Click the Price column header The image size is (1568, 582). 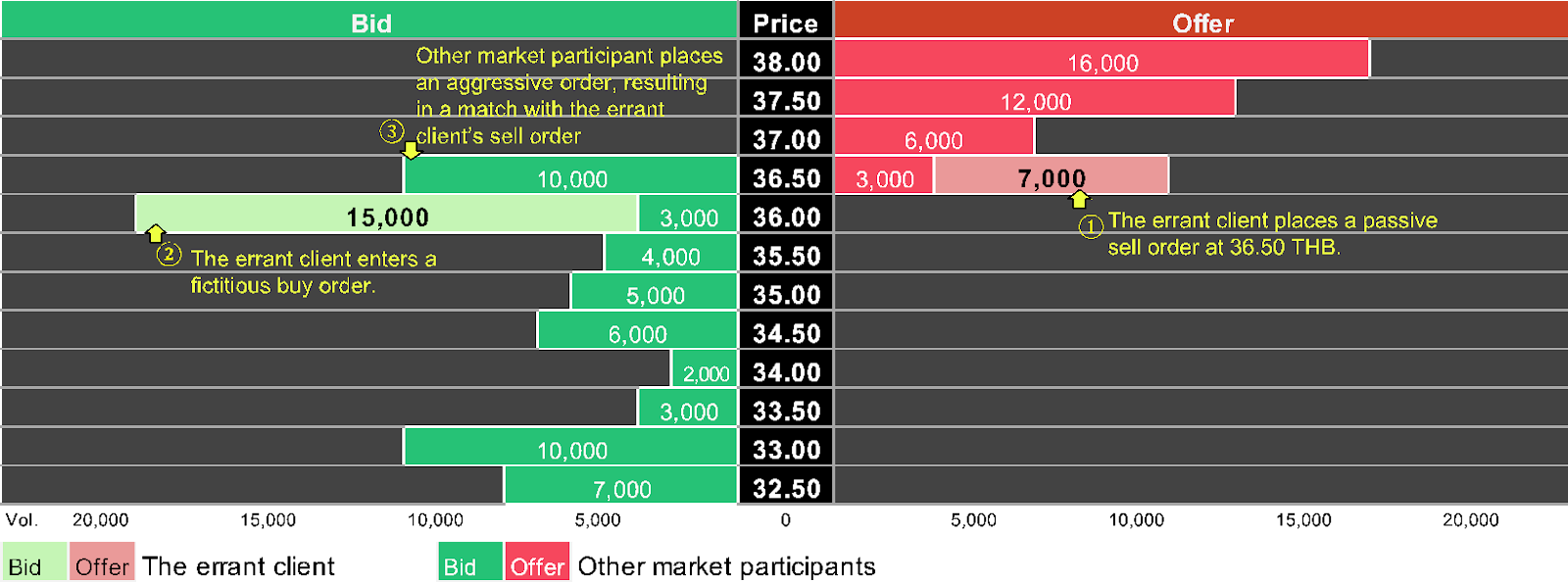pos(785,23)
